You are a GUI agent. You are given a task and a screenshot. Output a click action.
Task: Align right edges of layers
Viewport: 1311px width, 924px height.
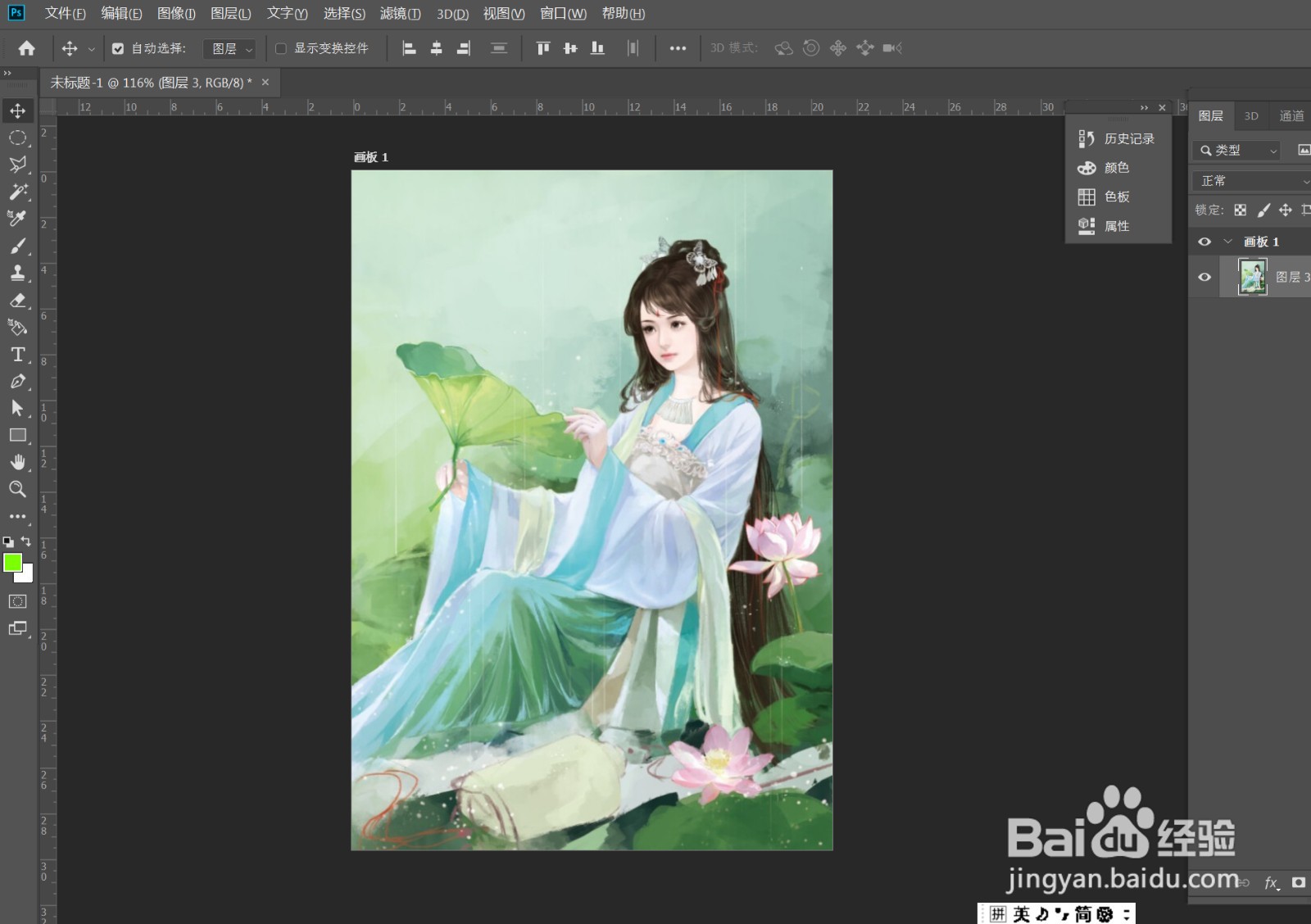click(464, 48)
